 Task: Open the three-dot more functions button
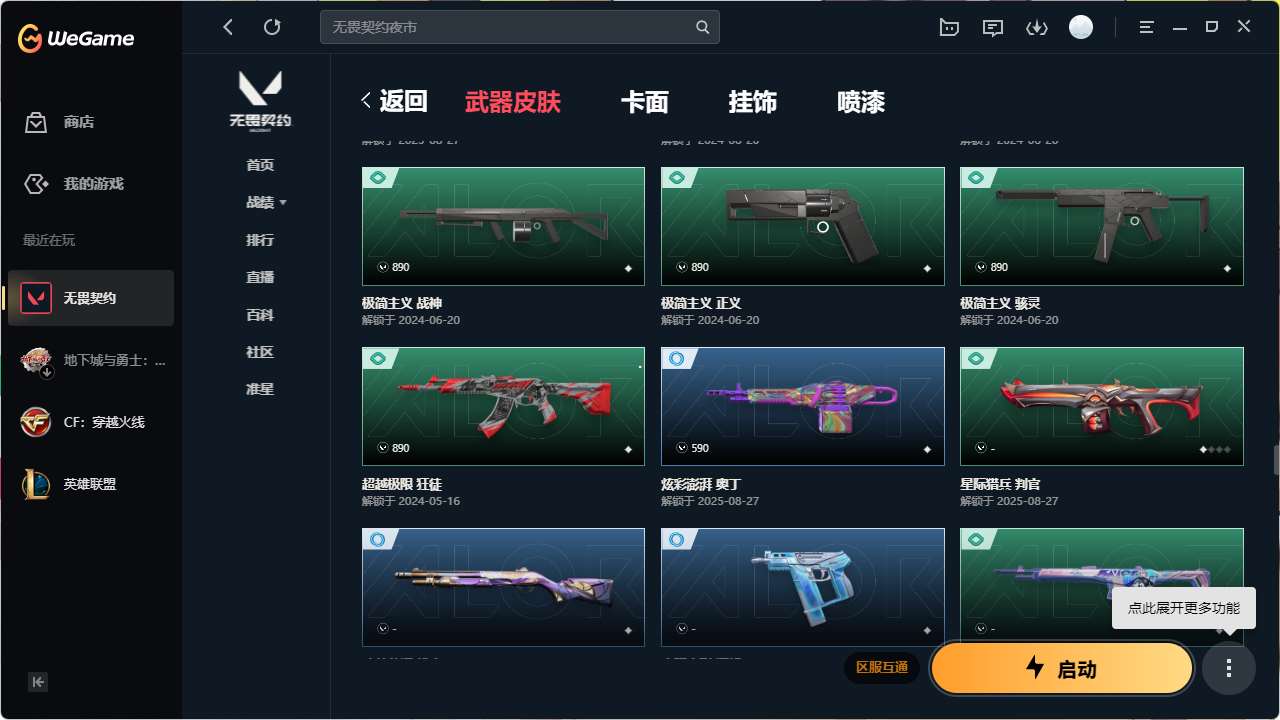point(1229,667)
